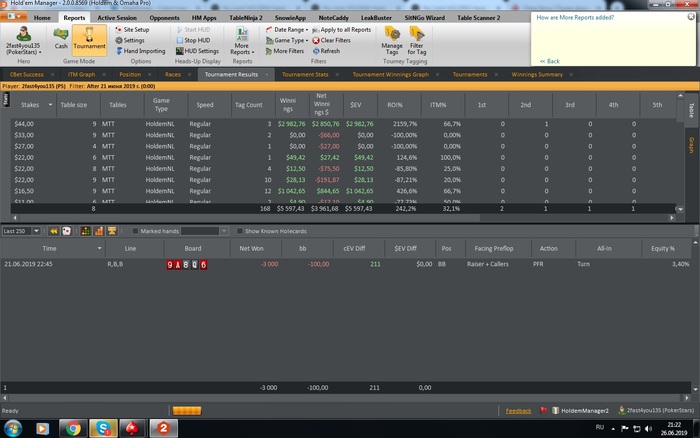Close the Tournament Results report tab
The image size is (700, 438).
tap(267, 75)
